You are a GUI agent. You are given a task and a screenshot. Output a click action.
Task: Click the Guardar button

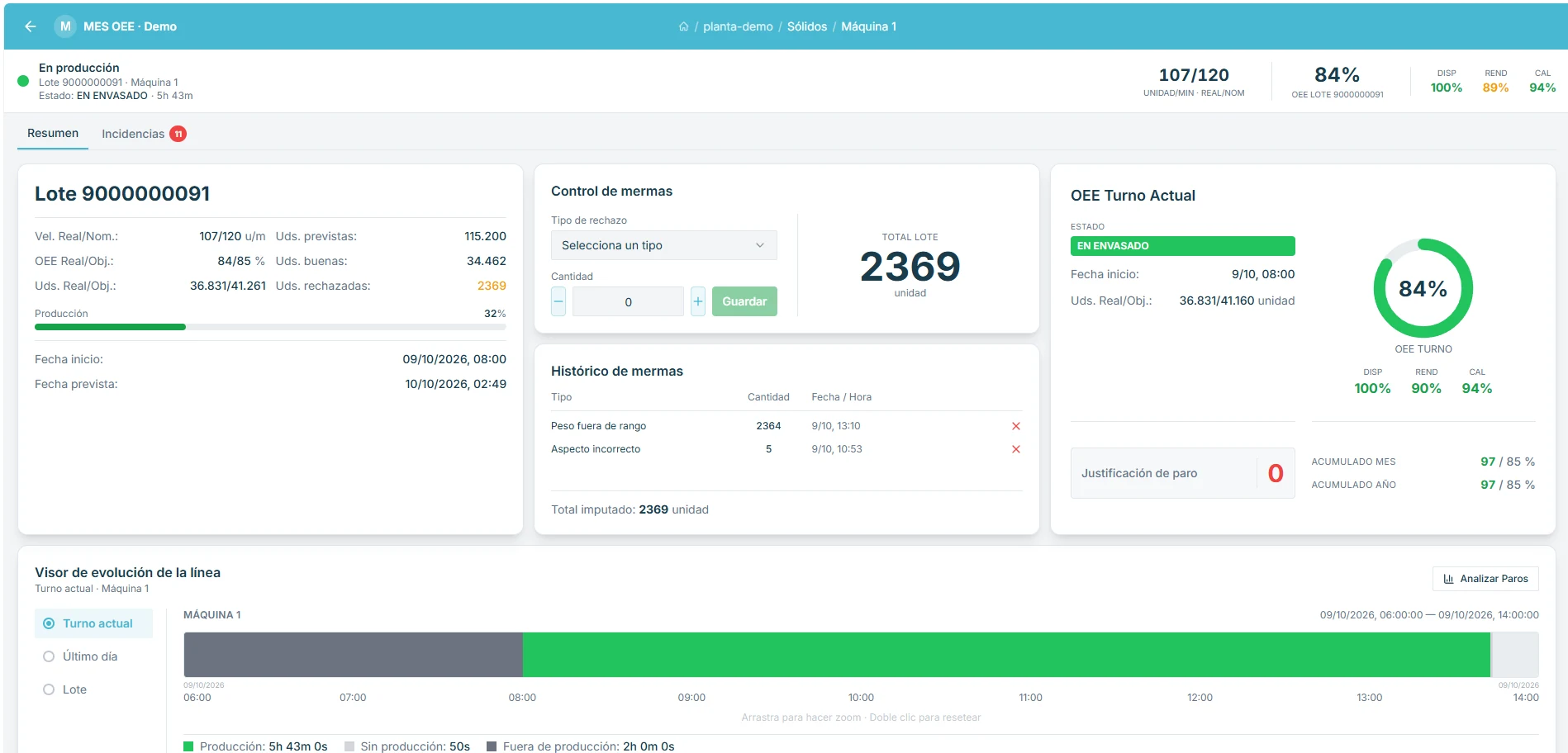[744, 301]
